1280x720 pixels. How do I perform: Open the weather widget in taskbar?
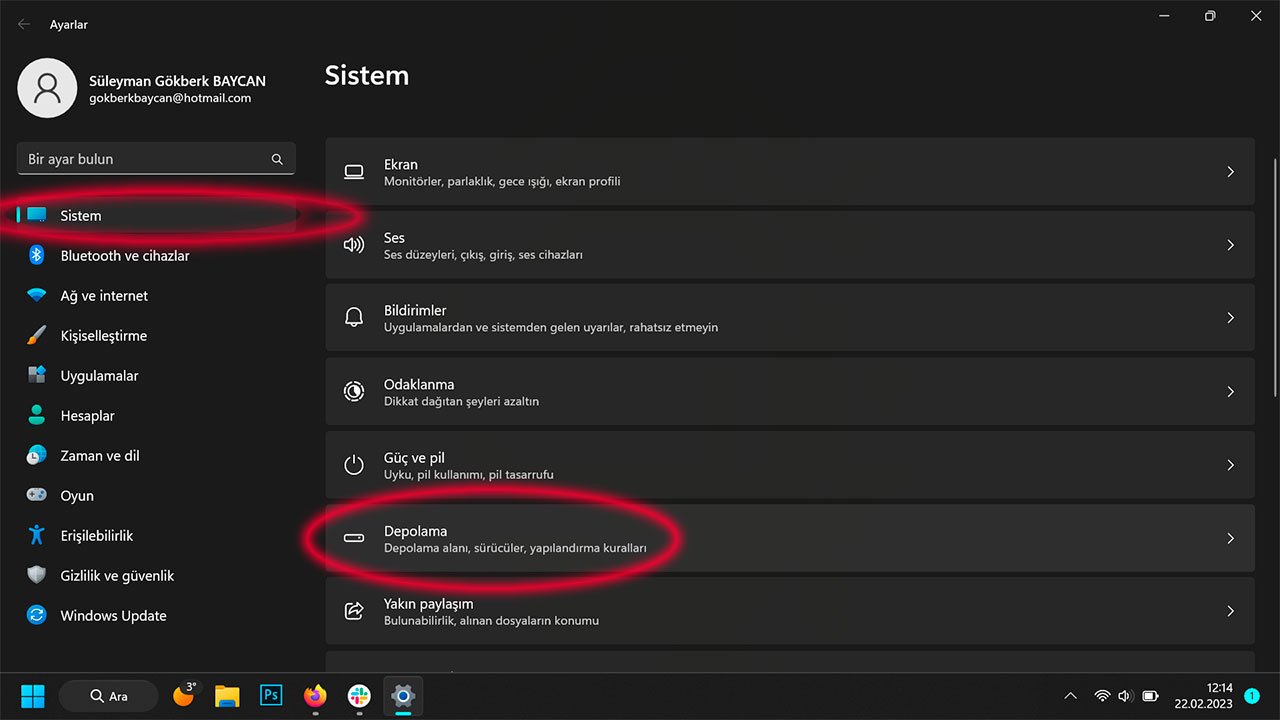186,694
